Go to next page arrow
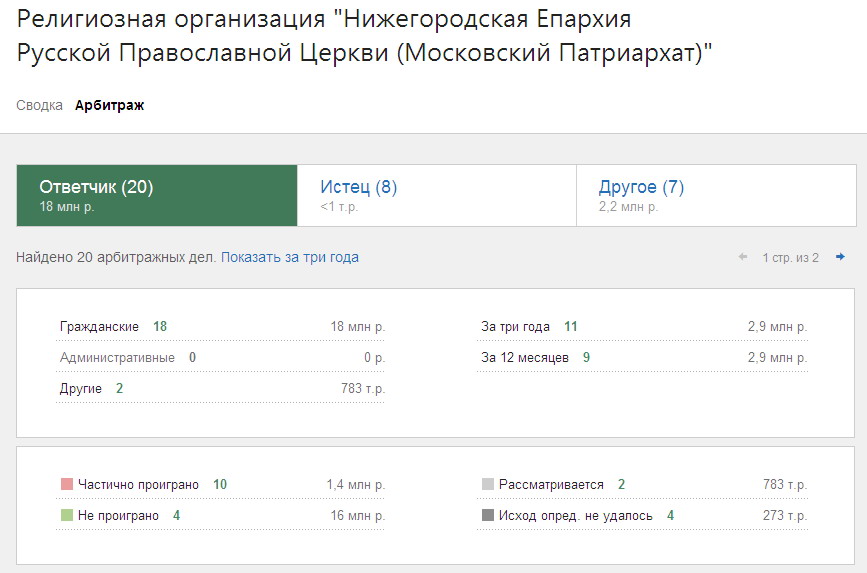The height and width of the screenshot is (573, 867). [840, 257]
